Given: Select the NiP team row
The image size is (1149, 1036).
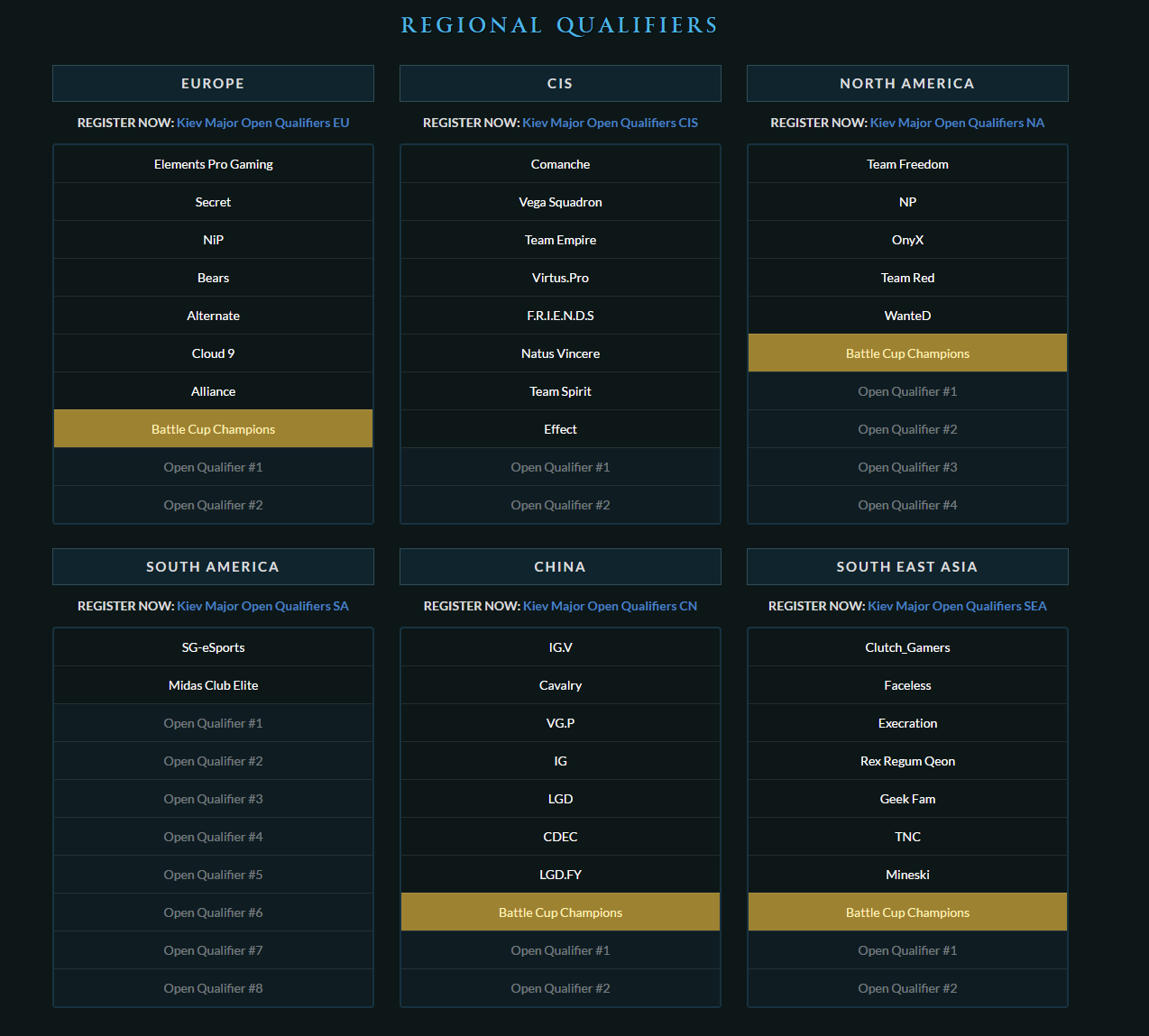Looking at the screenshot, I should [213, 240].
